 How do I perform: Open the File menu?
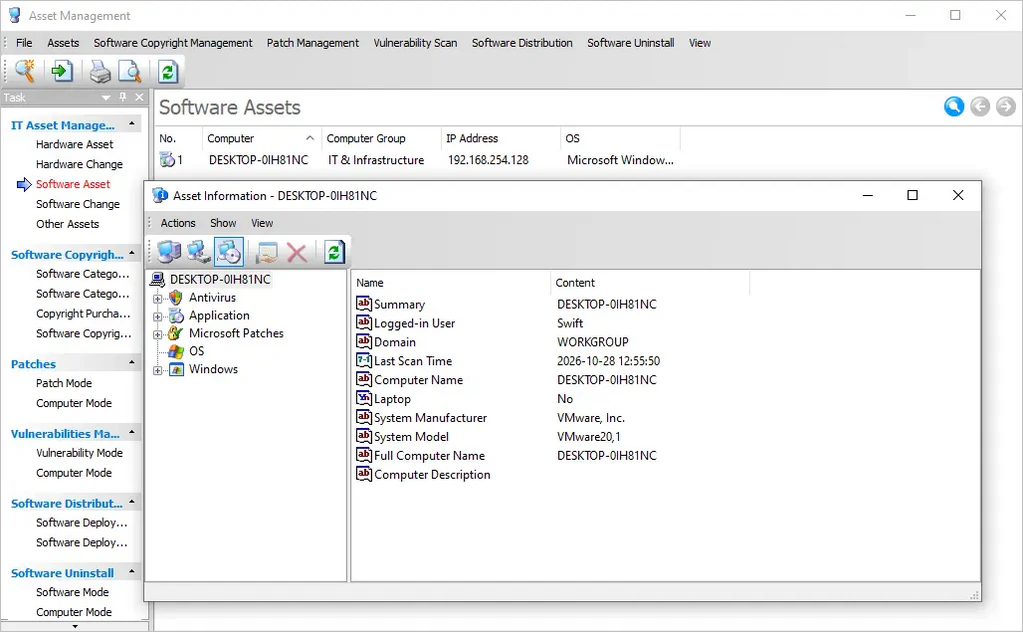(24, 43)
